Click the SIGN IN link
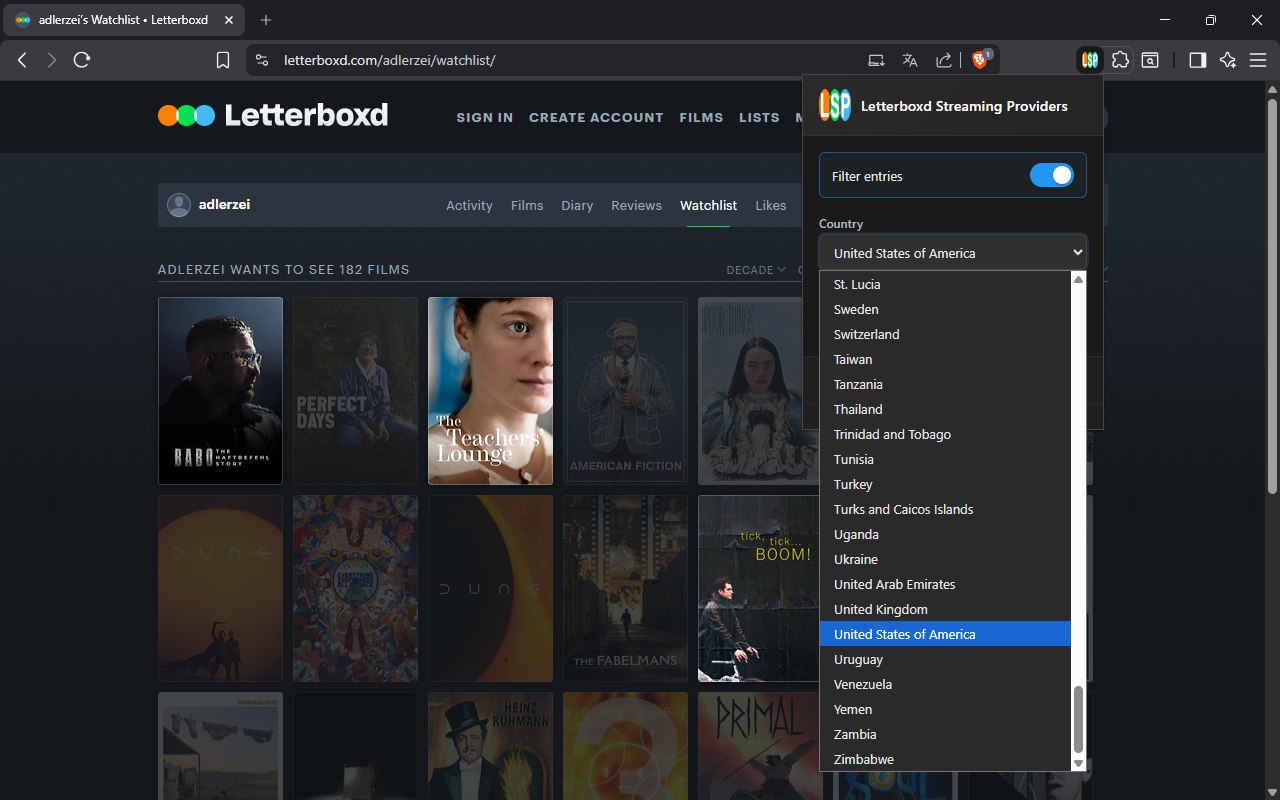The image size is (1280, 800). coord(484,117)
